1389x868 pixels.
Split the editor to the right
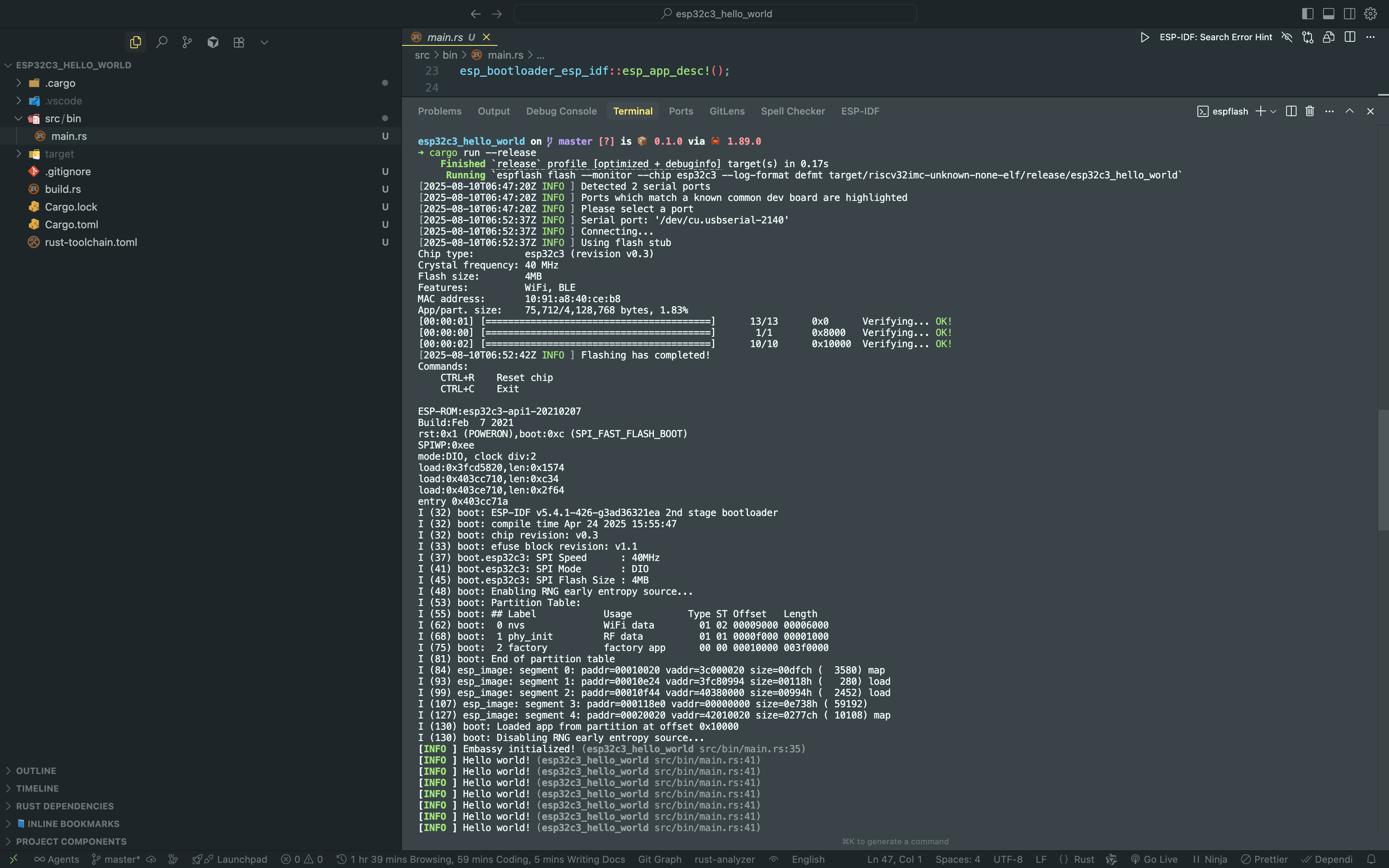1350,37
